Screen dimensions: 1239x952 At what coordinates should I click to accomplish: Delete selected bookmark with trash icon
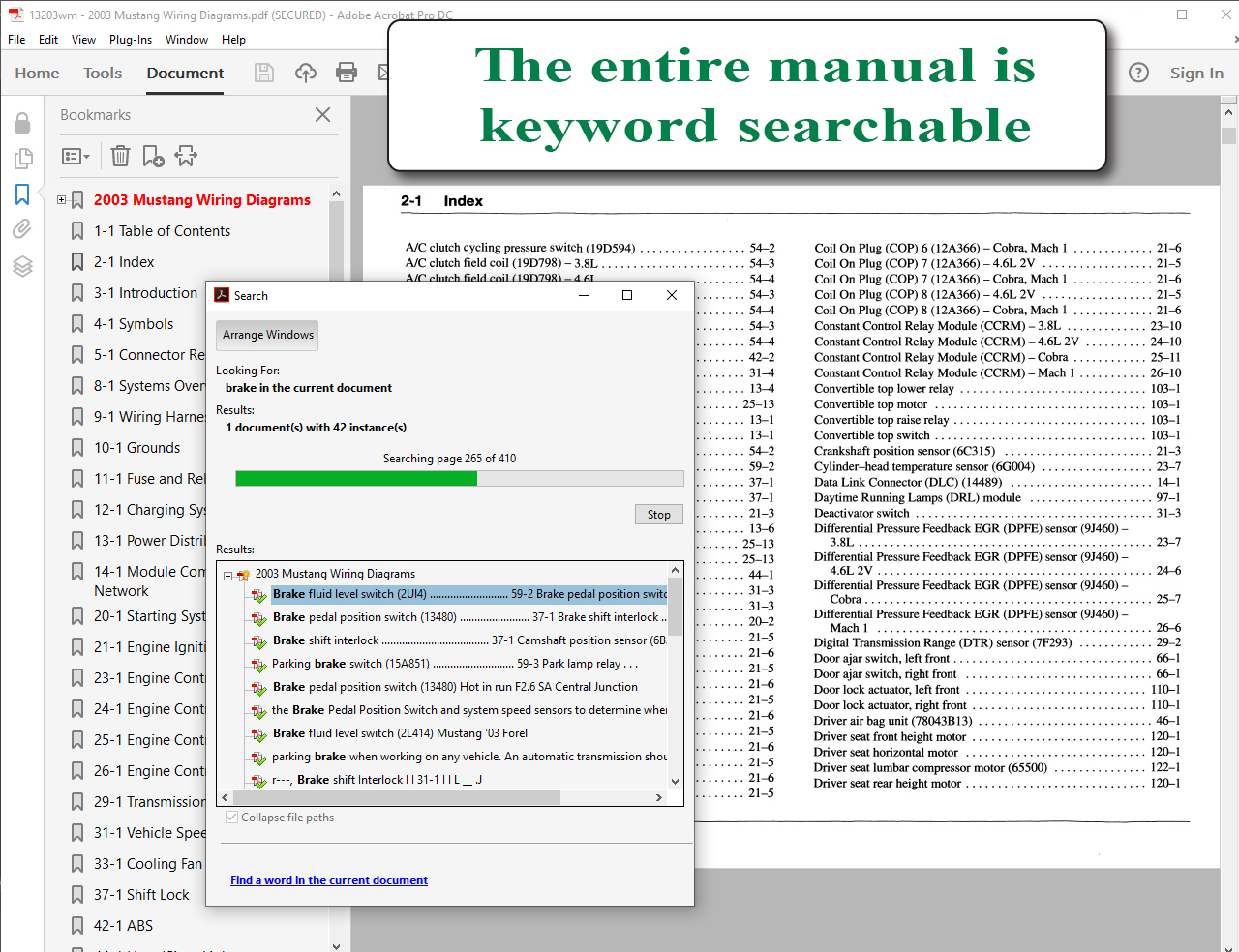point(120,156)
